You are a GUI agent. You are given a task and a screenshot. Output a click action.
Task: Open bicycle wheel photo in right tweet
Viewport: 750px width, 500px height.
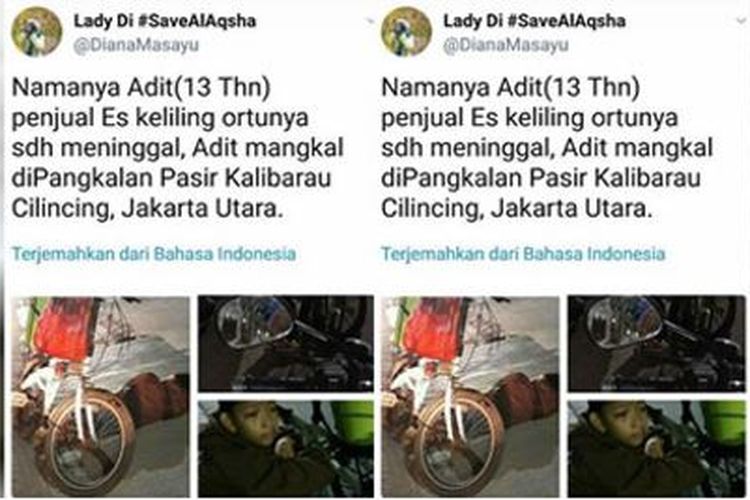coord(470,397)
